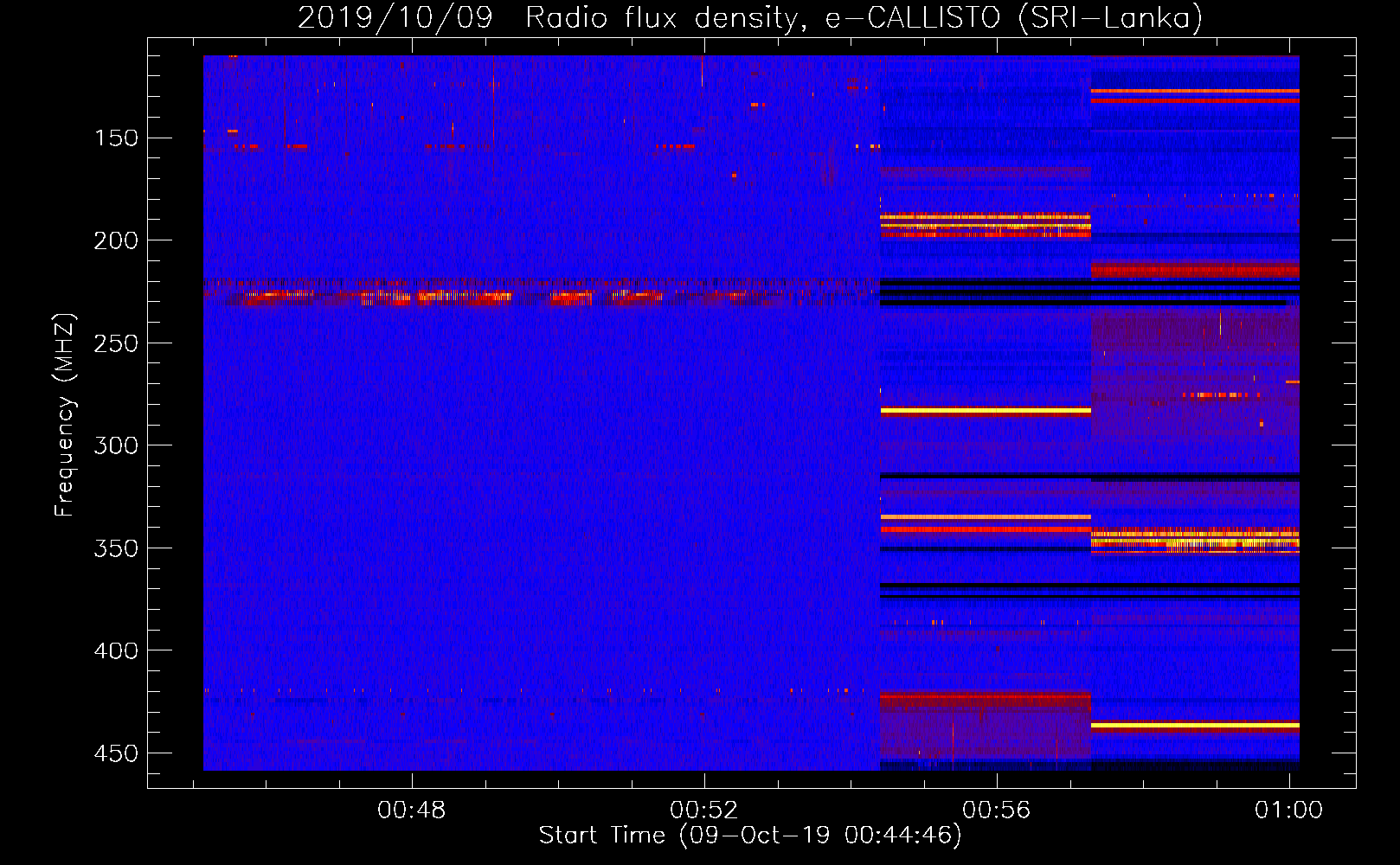The image size is (1400, 865).
Task: Click the 00:56 time tick label
Action: 997,810
